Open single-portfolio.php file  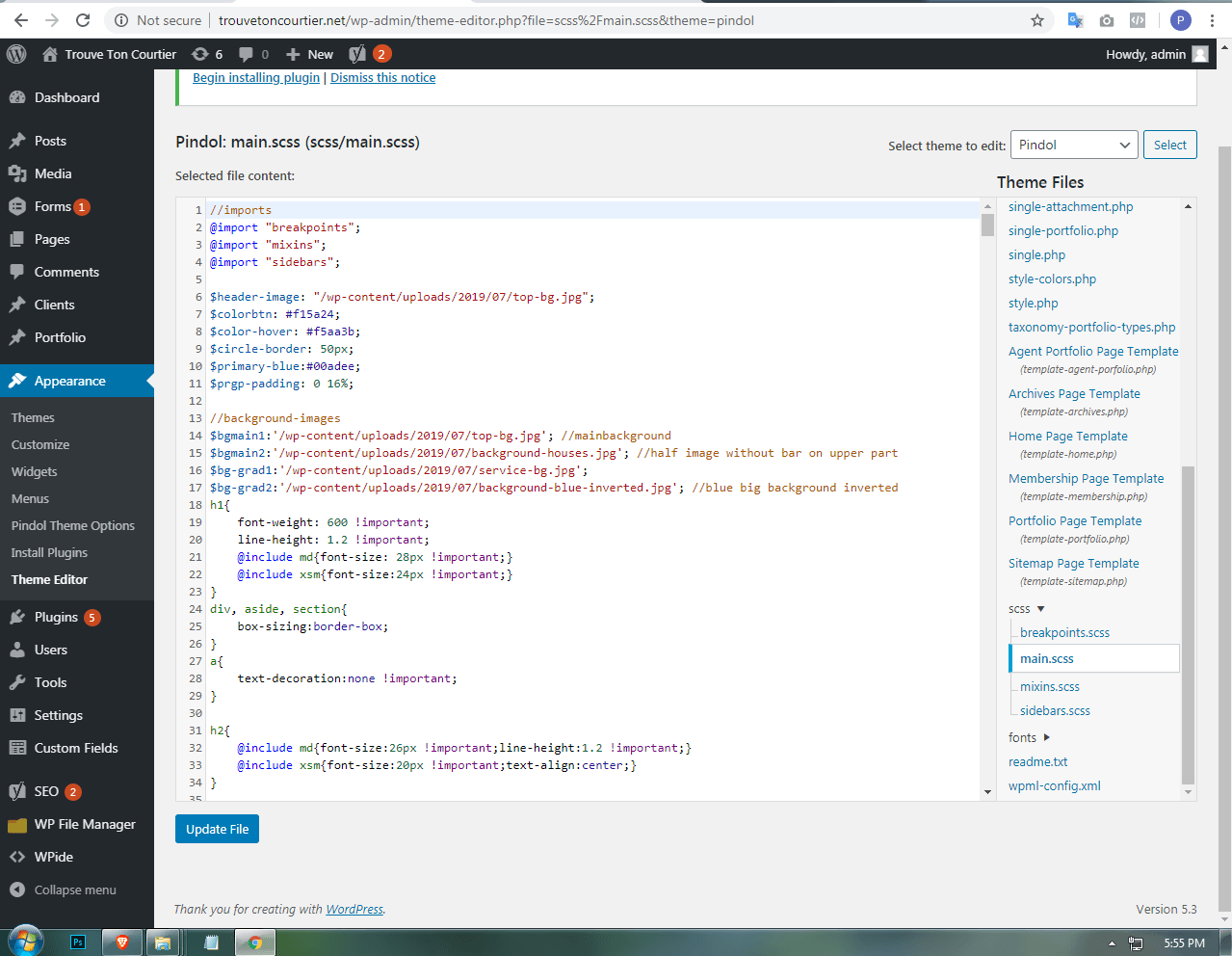click(1063, 230)
